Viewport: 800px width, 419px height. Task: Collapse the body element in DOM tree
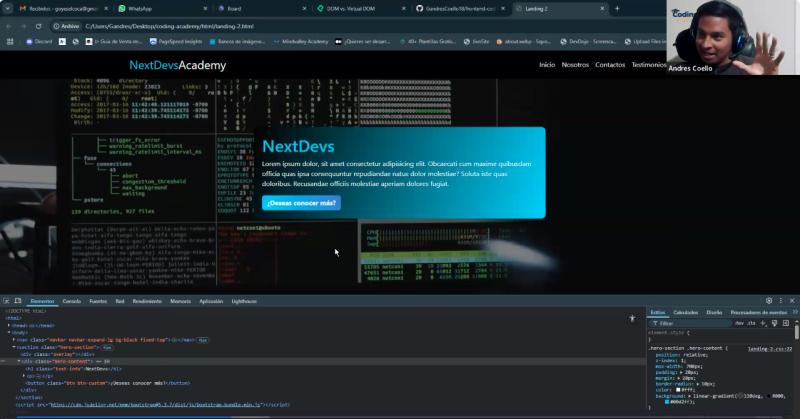coord(9,332)
